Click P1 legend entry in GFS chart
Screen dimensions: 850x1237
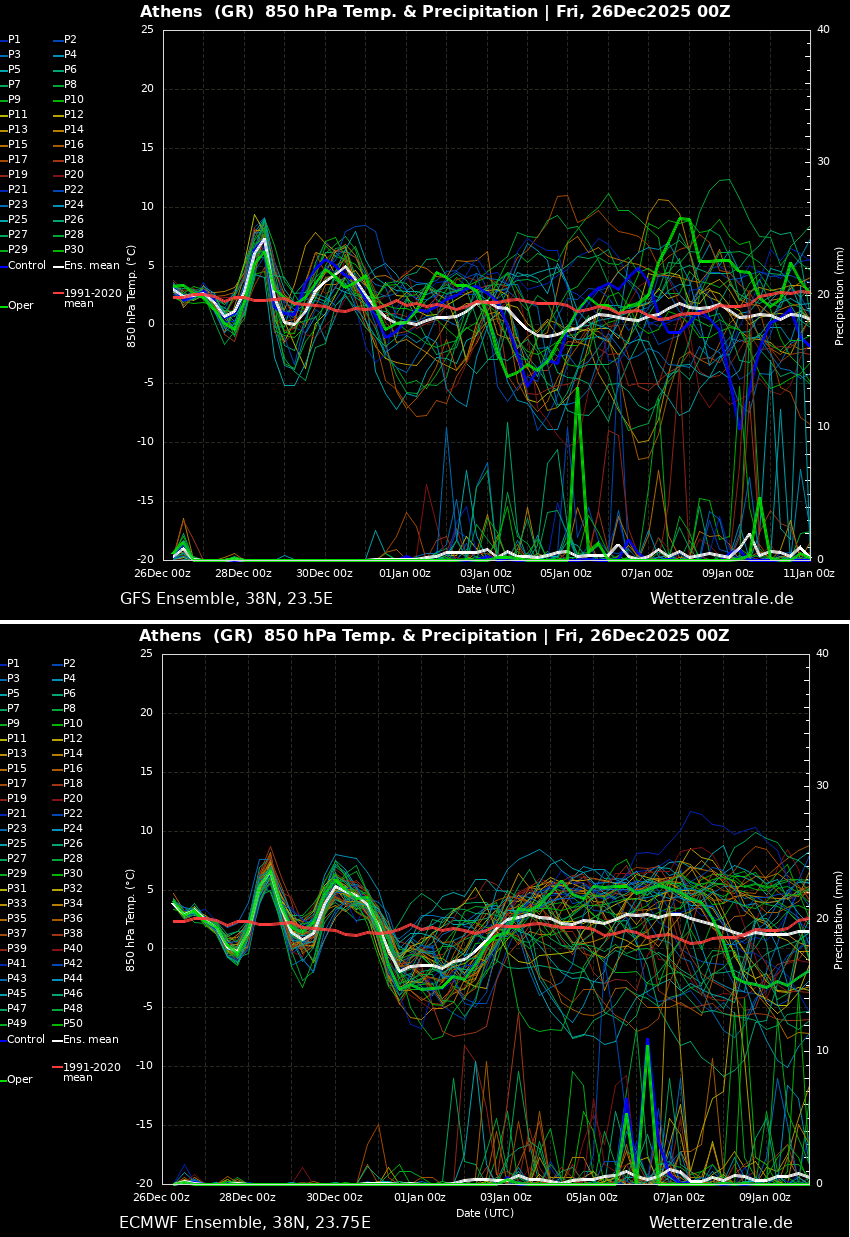14,40
